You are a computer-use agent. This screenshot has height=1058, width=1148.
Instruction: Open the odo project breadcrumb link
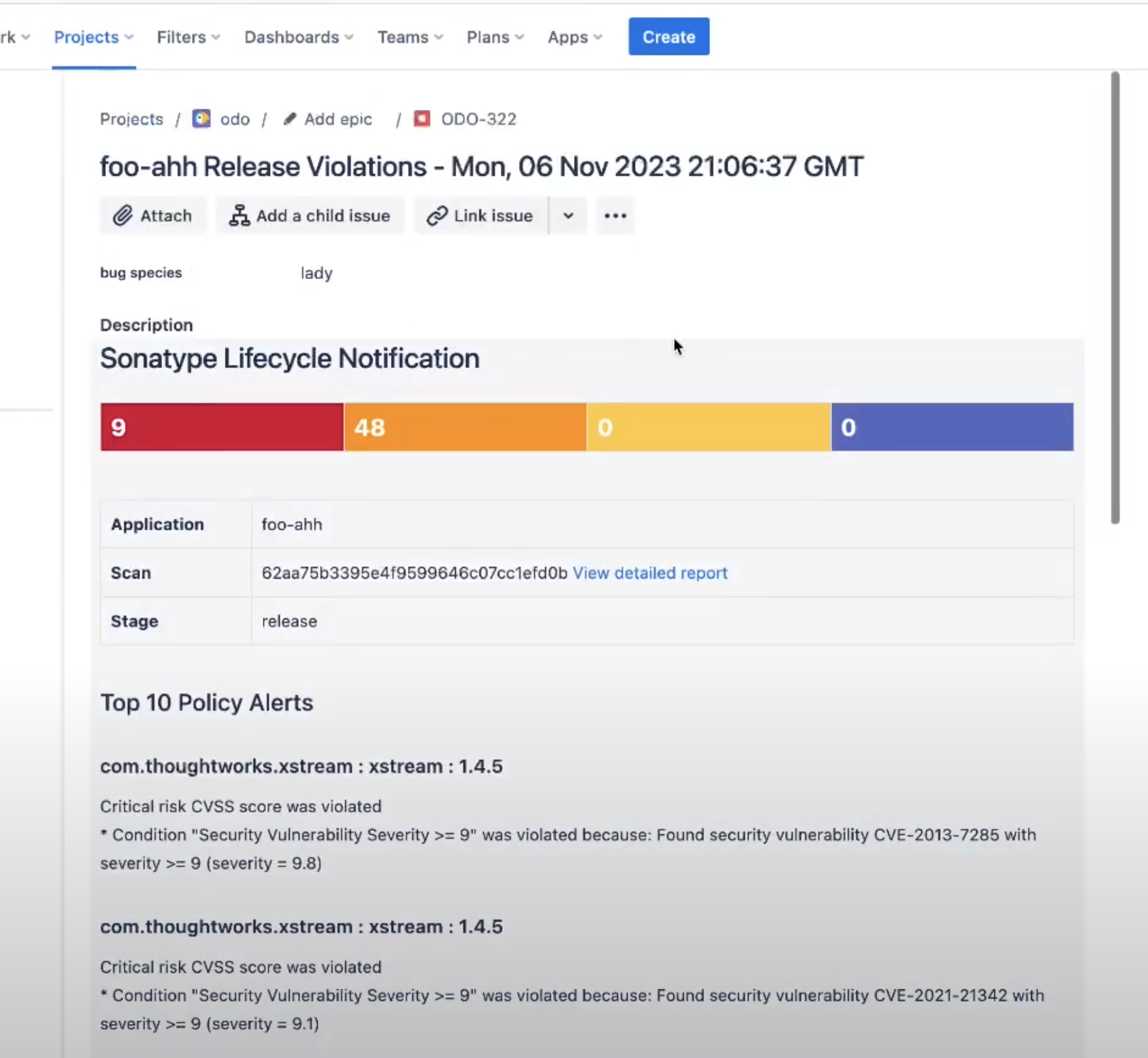(235, 119)
